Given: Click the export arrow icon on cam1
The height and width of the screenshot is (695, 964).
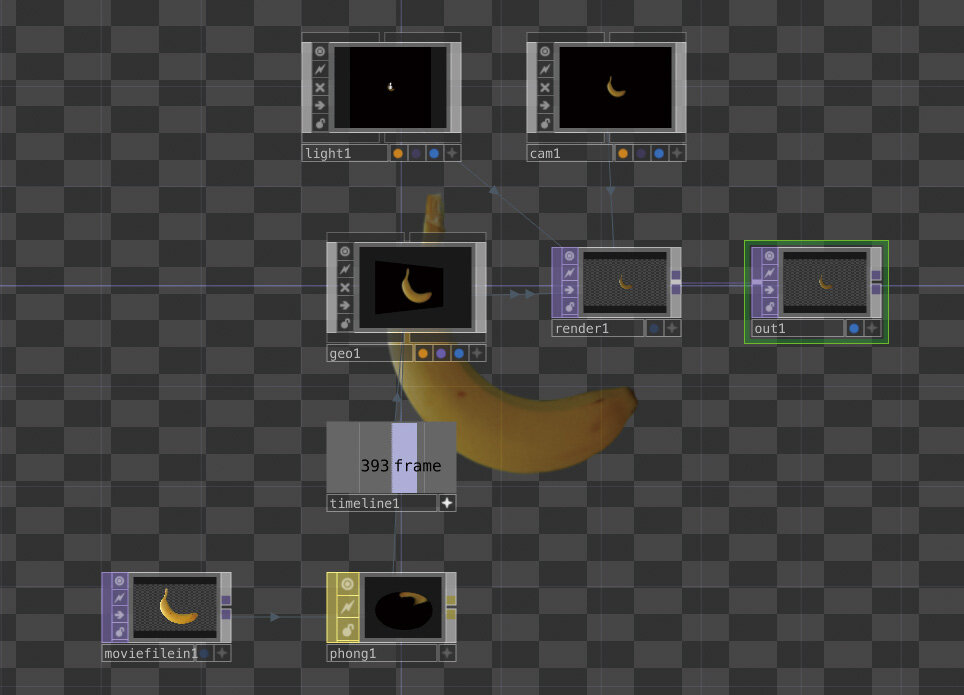Looking at the screenshot, I should coord(545,104).
